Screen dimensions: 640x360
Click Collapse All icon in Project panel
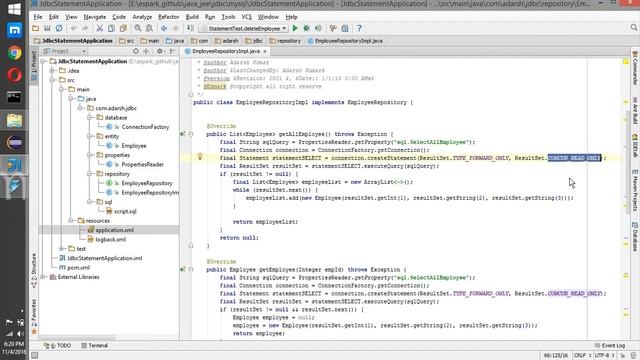[146, 51]
